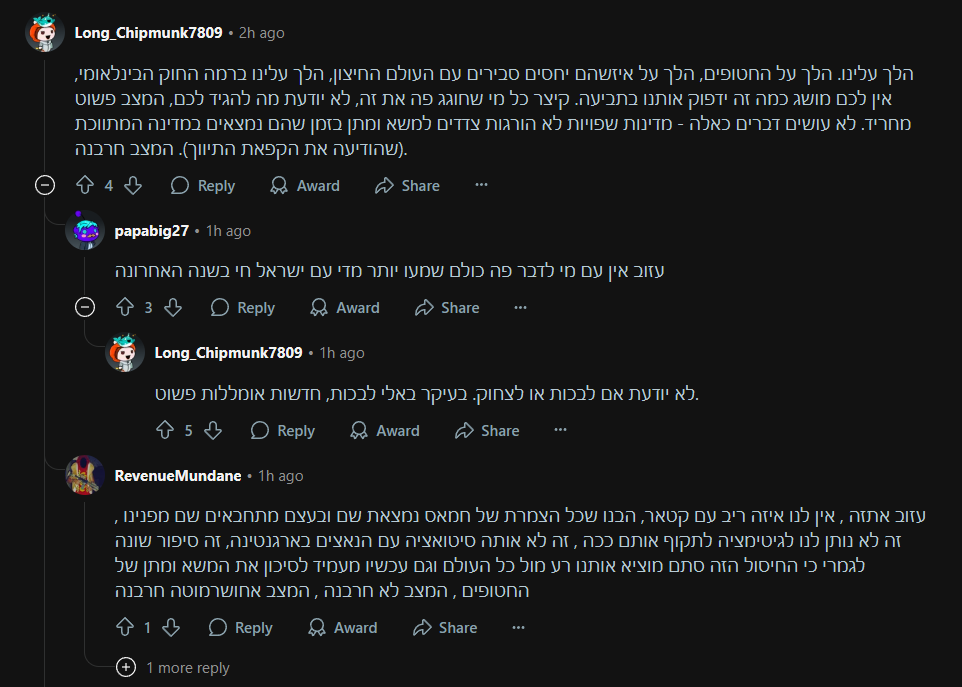The image size is (962, 687).
Task: Open more options on top comment
Action: (481, 185)
